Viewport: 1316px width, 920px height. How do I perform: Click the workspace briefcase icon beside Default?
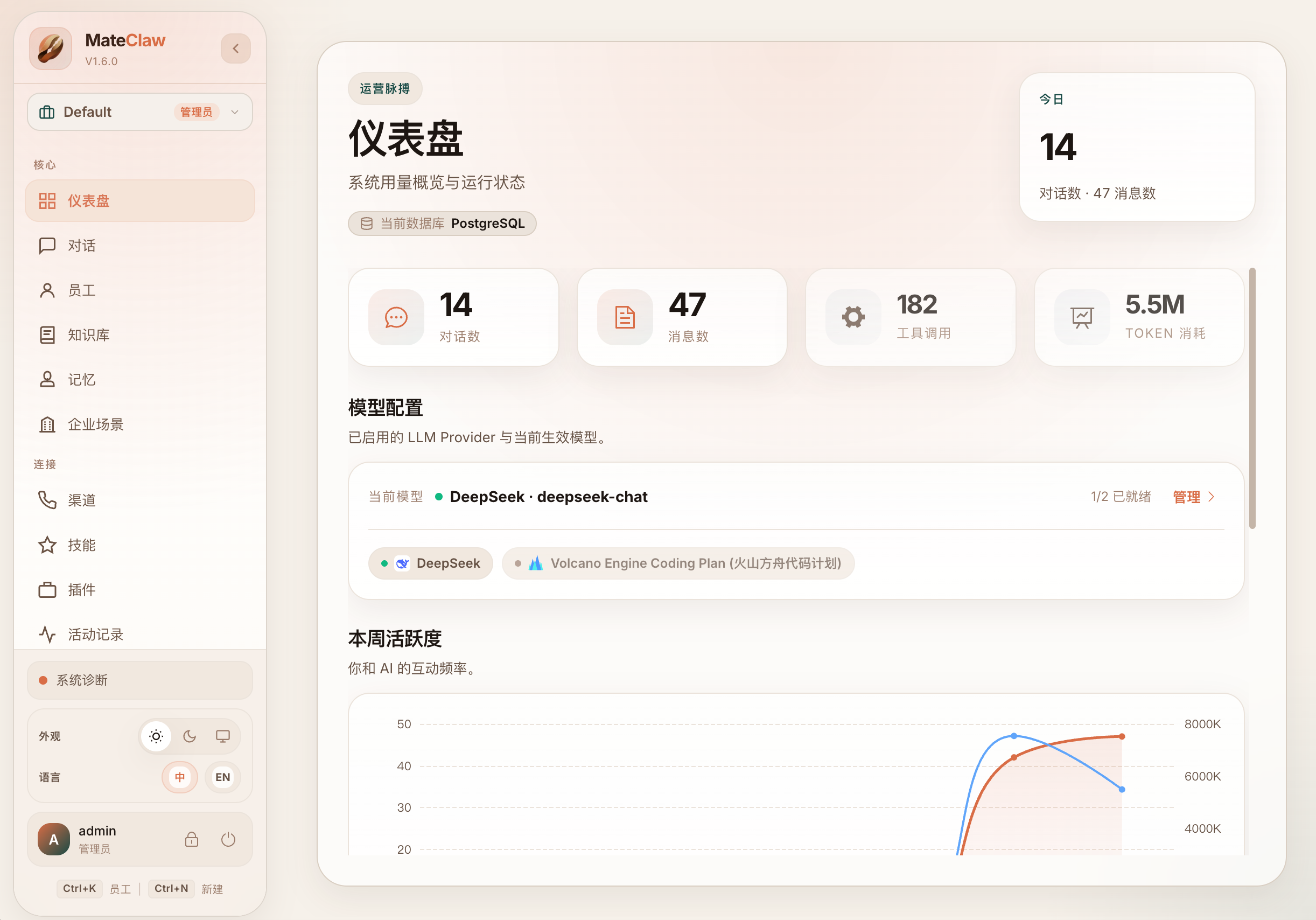click(x=47, y=112)
